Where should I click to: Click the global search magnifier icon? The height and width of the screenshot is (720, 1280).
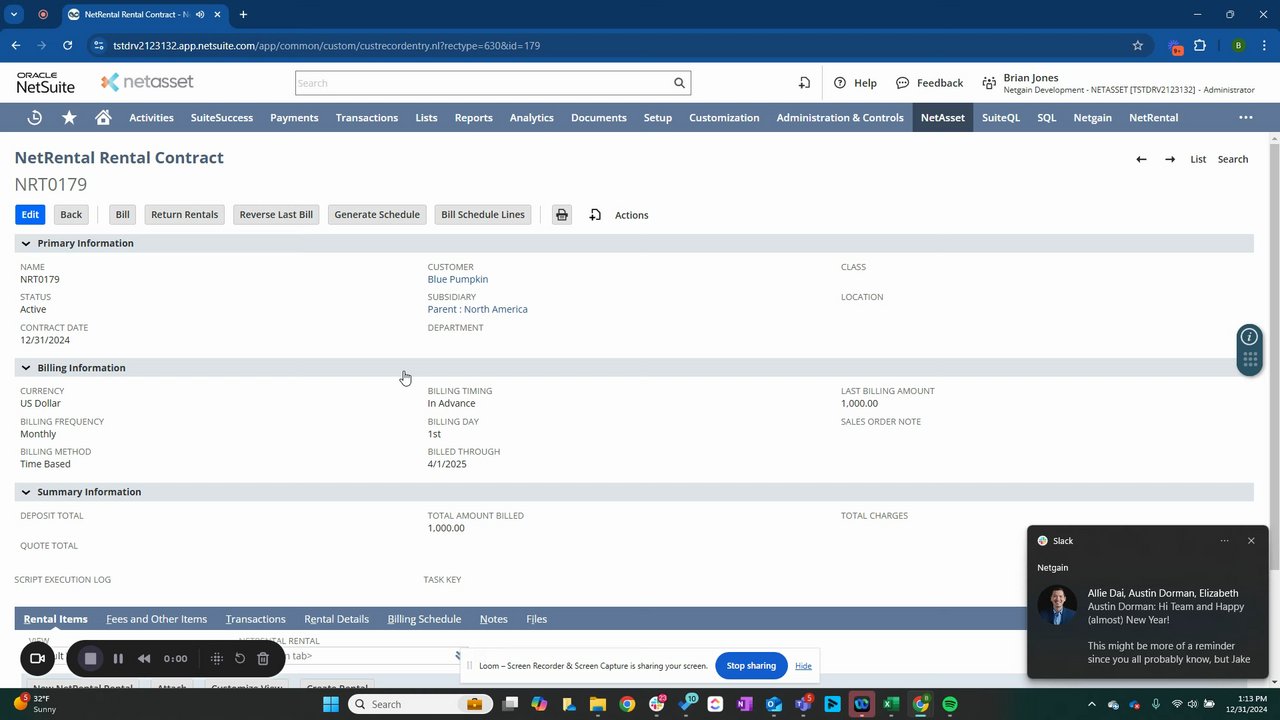(x=679, y=83)
